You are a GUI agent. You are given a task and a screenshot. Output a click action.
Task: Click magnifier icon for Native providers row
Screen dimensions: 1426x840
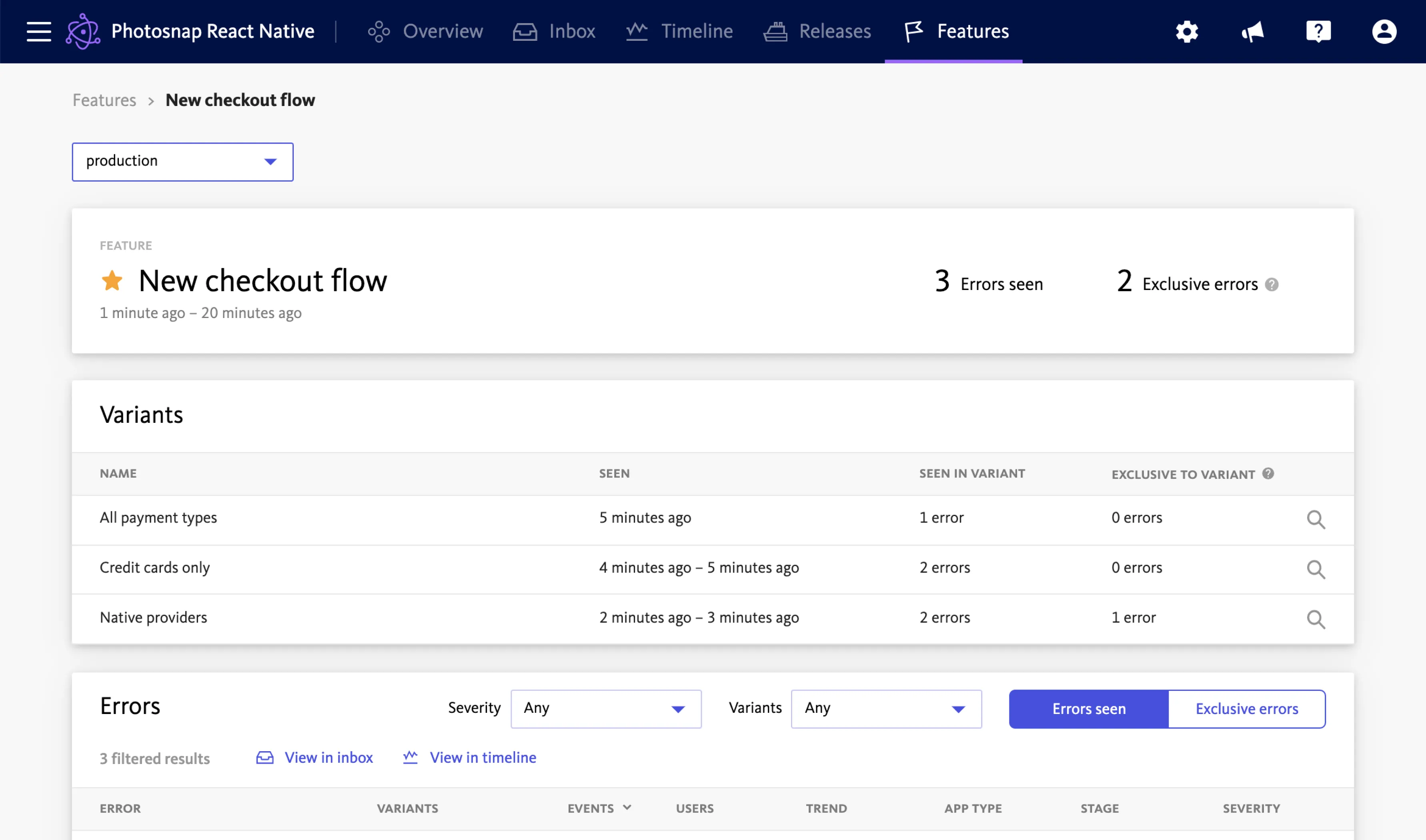tap(1316, 619)
